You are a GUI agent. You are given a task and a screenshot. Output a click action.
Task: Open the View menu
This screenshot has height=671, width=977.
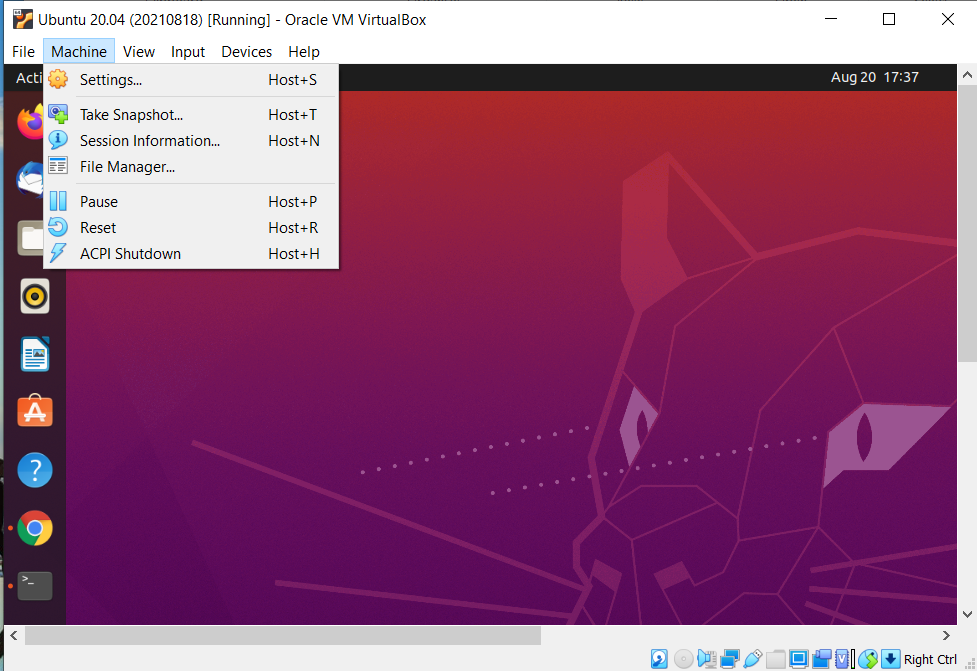139,52
